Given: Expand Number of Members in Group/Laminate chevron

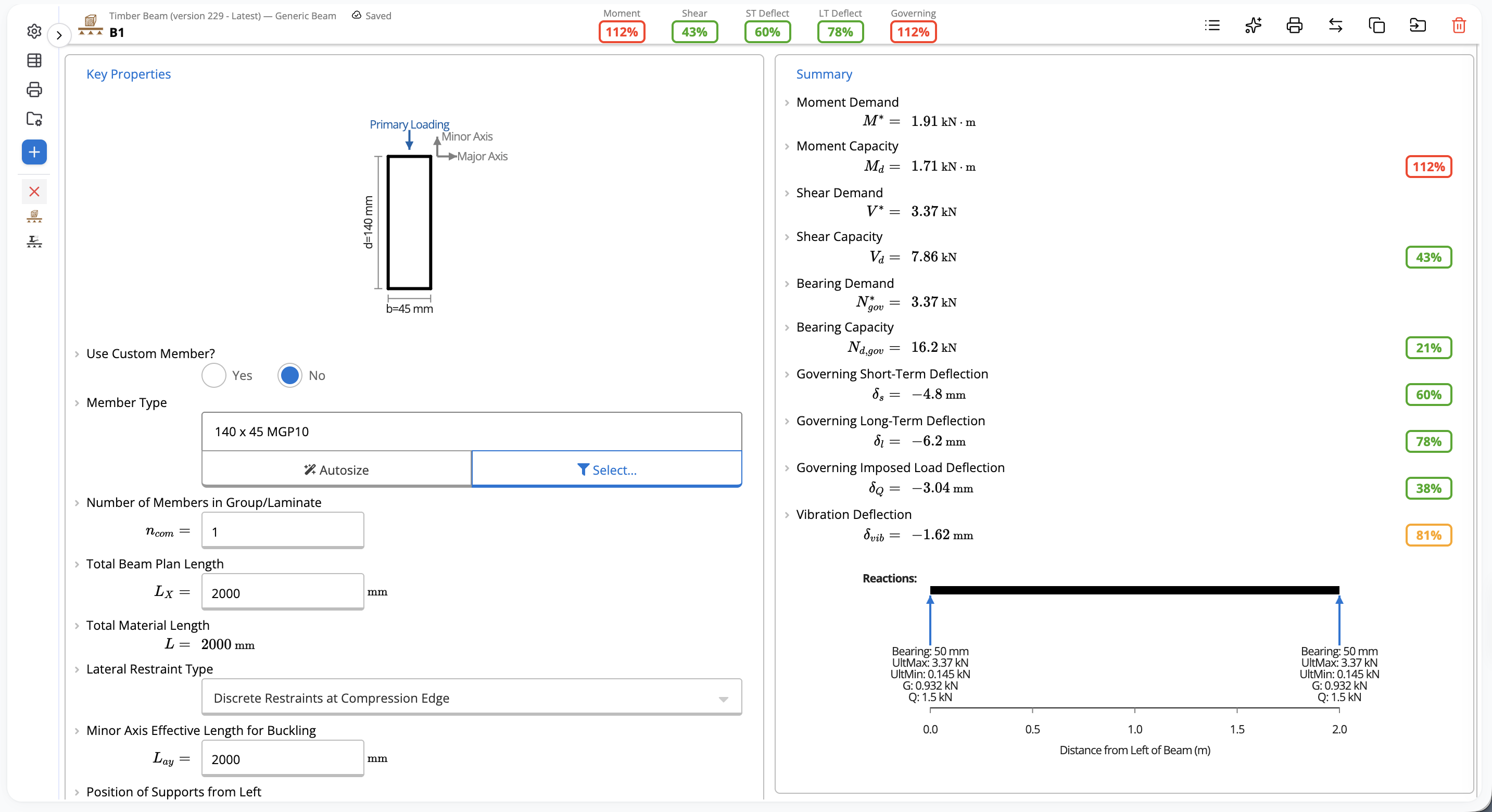Looking at the screenshot, I should tap(77, 503).
